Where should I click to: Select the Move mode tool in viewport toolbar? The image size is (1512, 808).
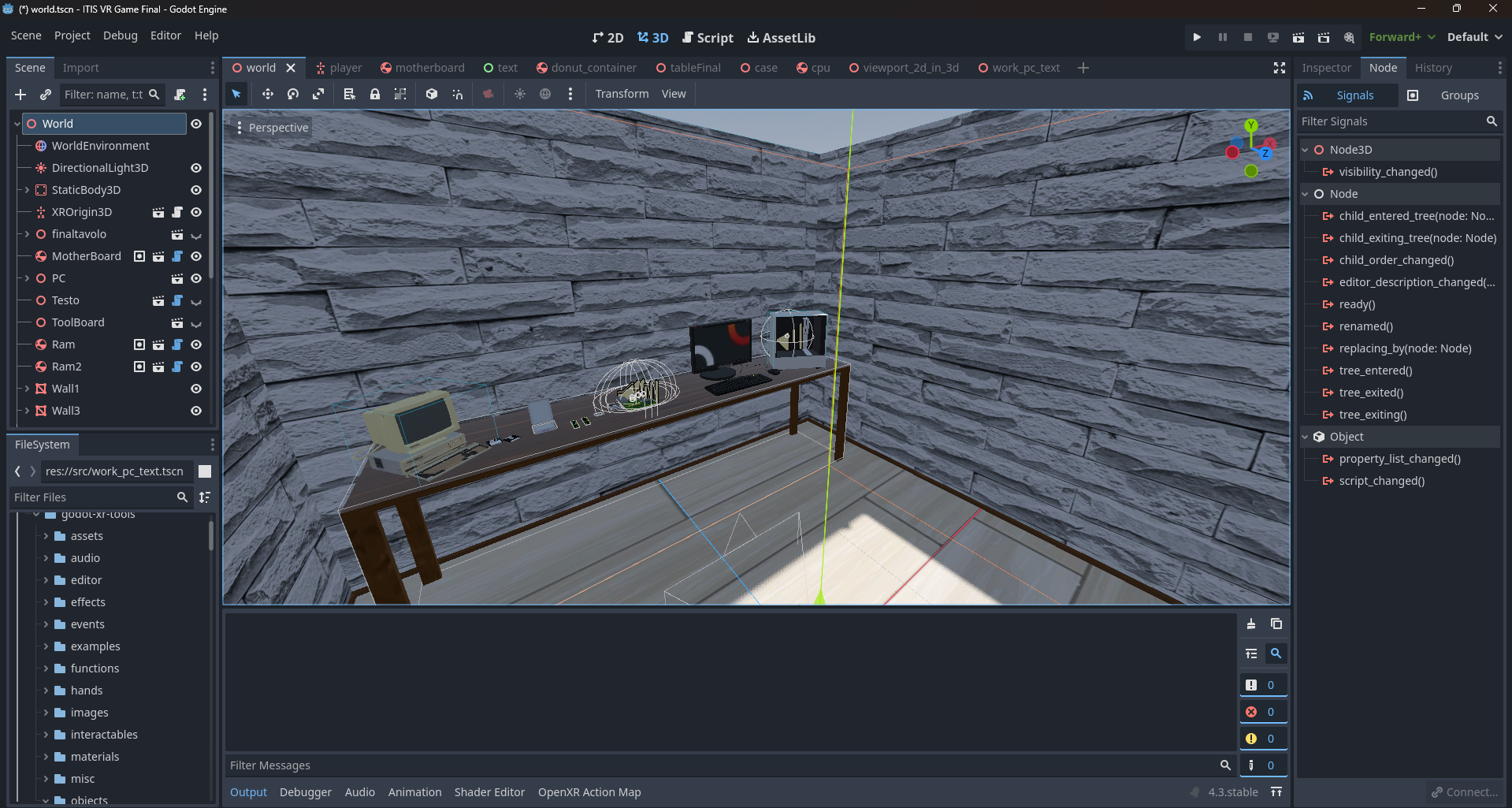[x=268, y=94]
